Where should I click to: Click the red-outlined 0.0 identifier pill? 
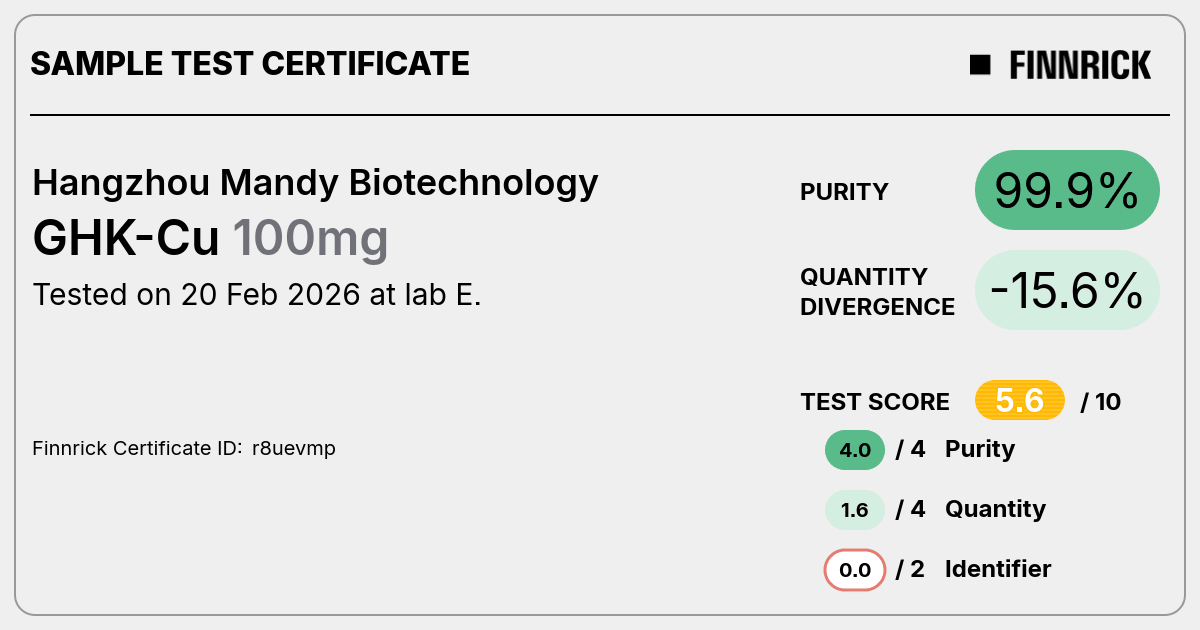tap(855, 570)
